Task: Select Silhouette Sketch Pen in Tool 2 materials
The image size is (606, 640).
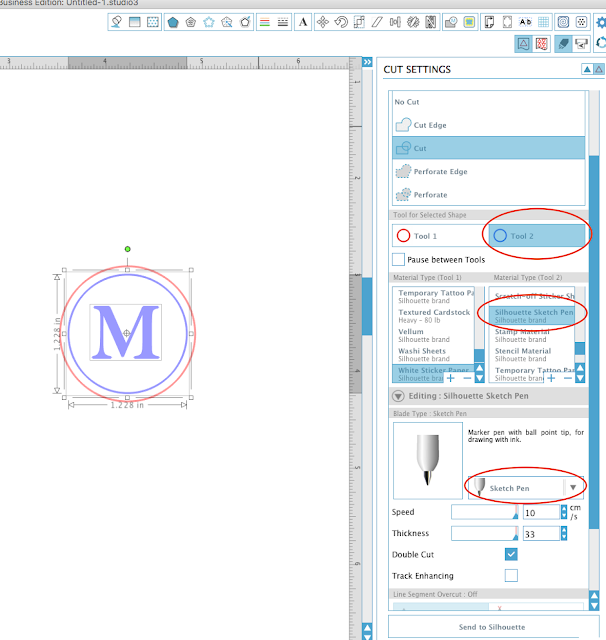Action: (x=532, y=316)
